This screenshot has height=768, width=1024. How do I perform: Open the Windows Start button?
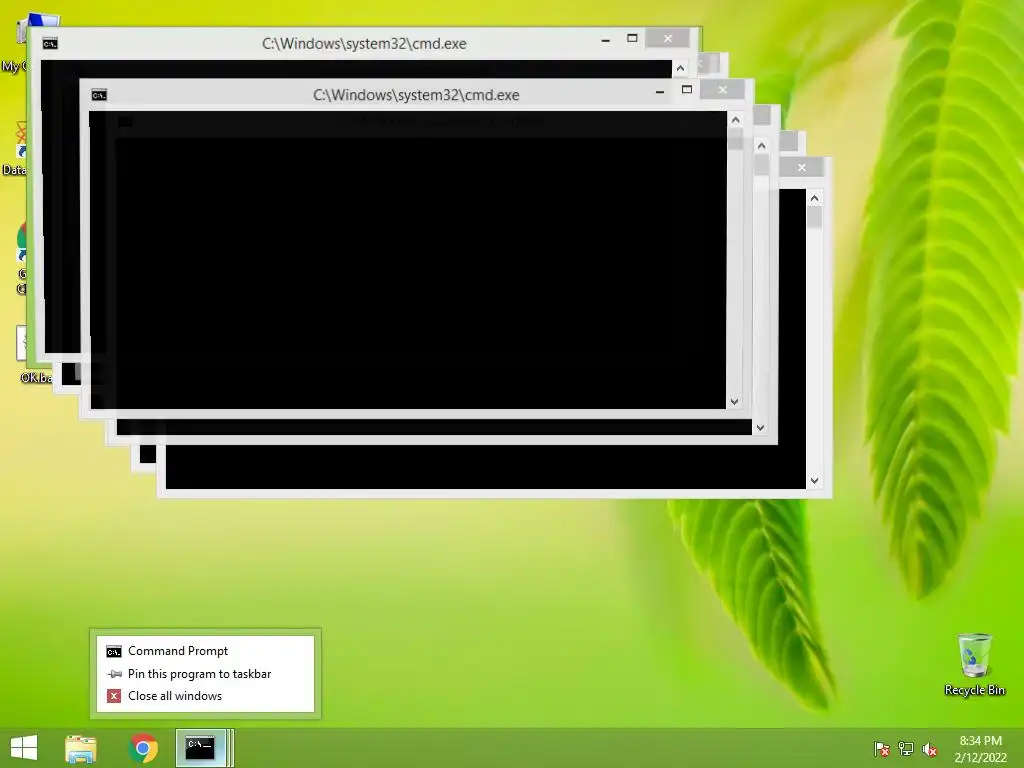point(24,748)
